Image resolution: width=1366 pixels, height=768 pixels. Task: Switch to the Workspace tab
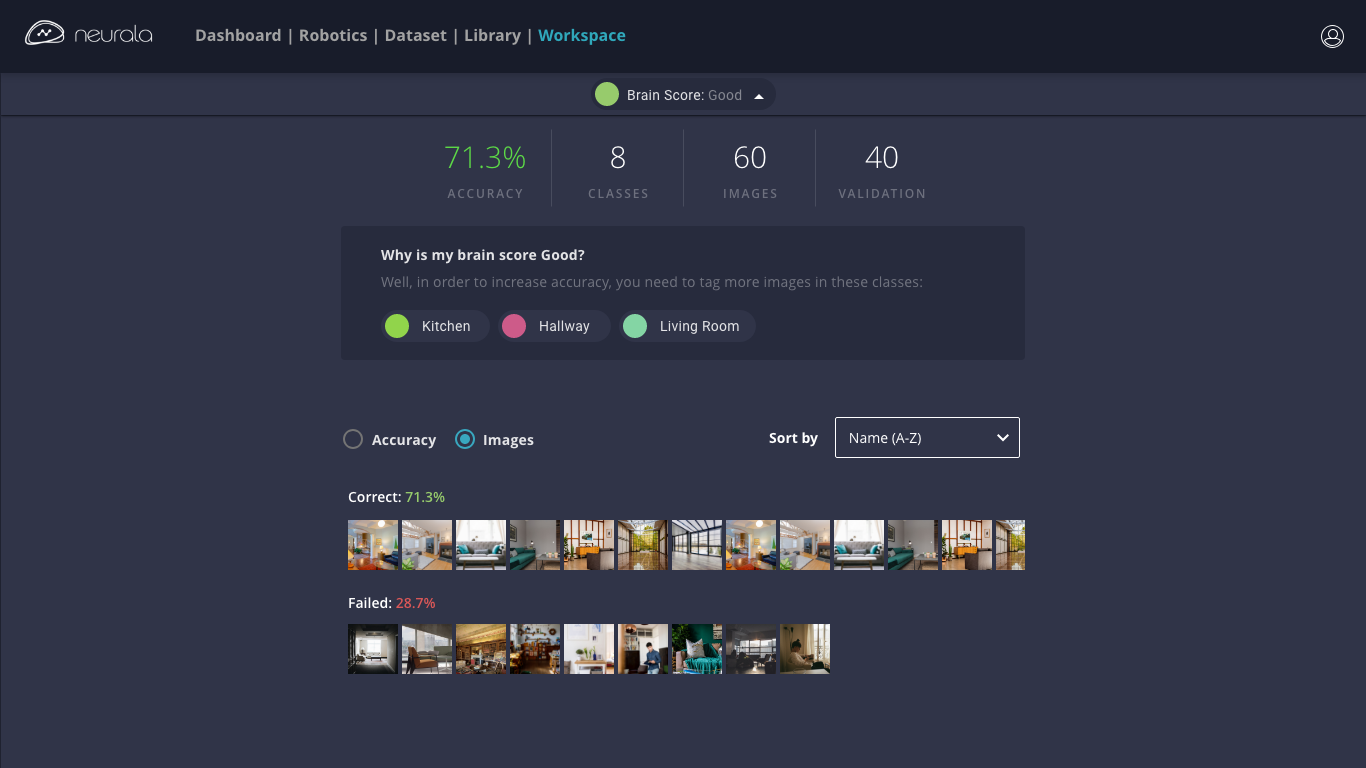[582, 36]
